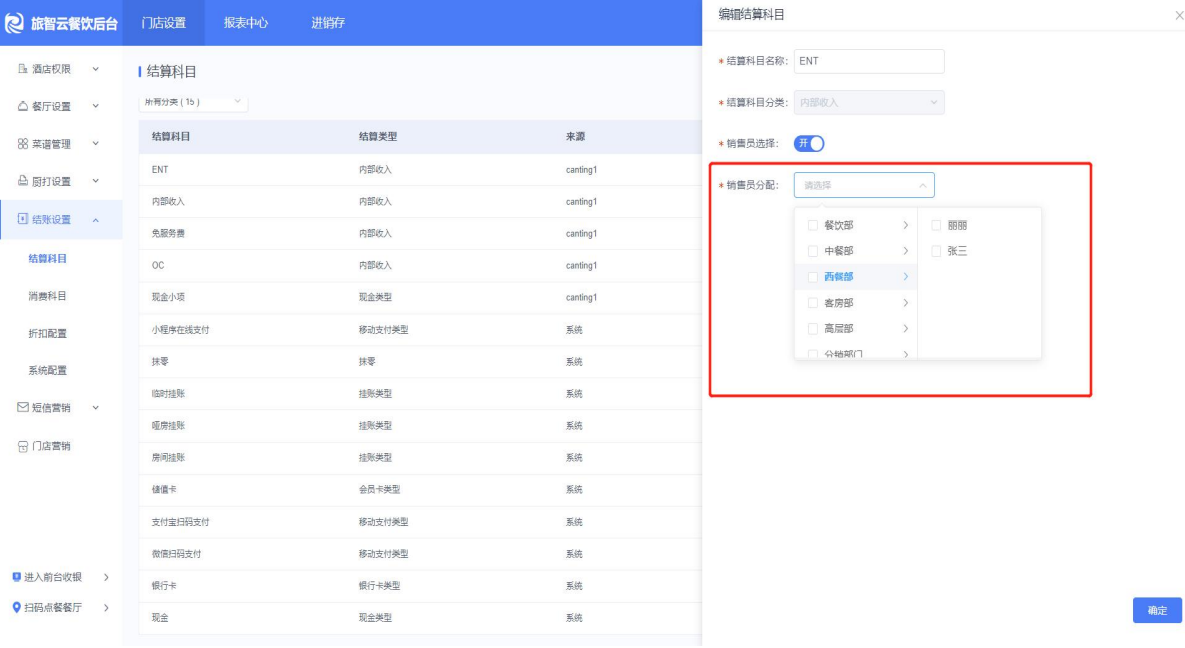Select the 结算科目 submenu item
Image resolution: width=1185 pixels, height=648 pixels.
(x=48, y=259)
